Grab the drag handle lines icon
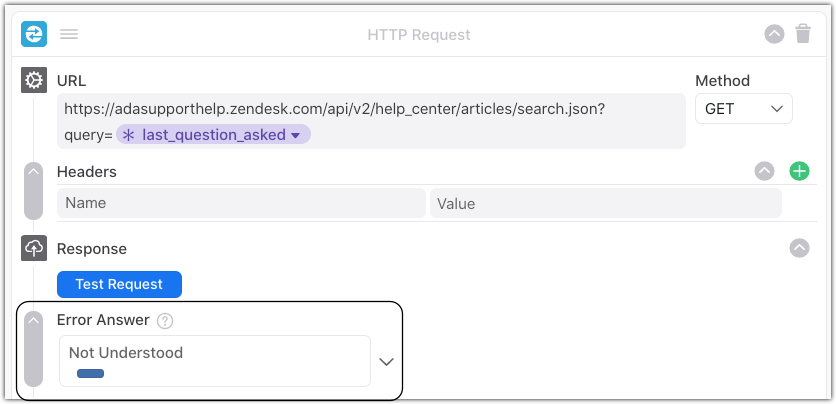 coord(69,34)
